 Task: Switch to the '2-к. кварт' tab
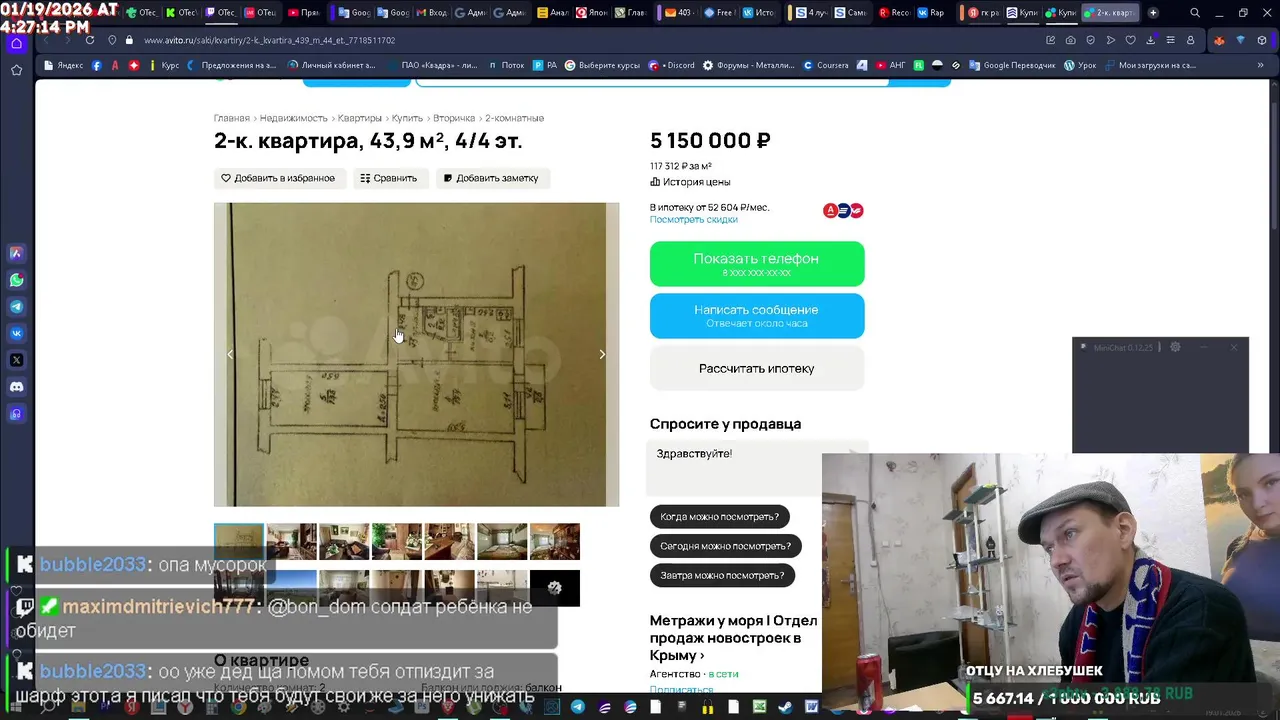[1109, 13]
